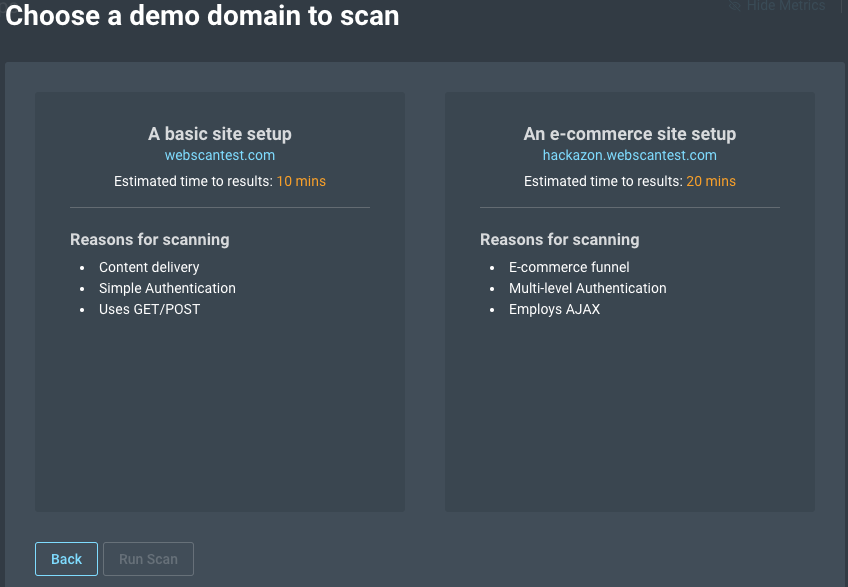Open the webscantest.com link
Image resolution: width=848 pixels, height=587 pixels.
(220, 155)
